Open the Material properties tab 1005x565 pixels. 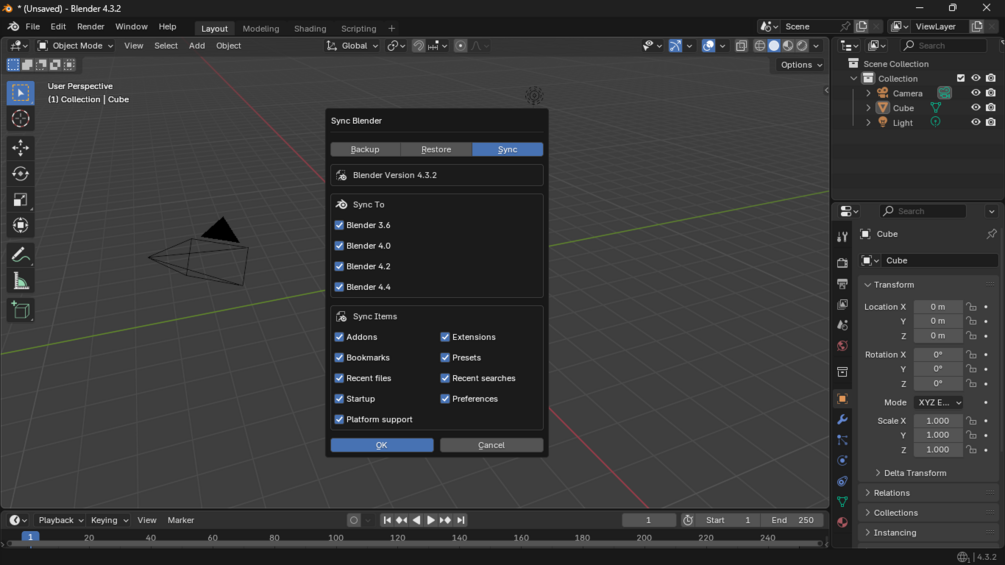pos(842,523)
